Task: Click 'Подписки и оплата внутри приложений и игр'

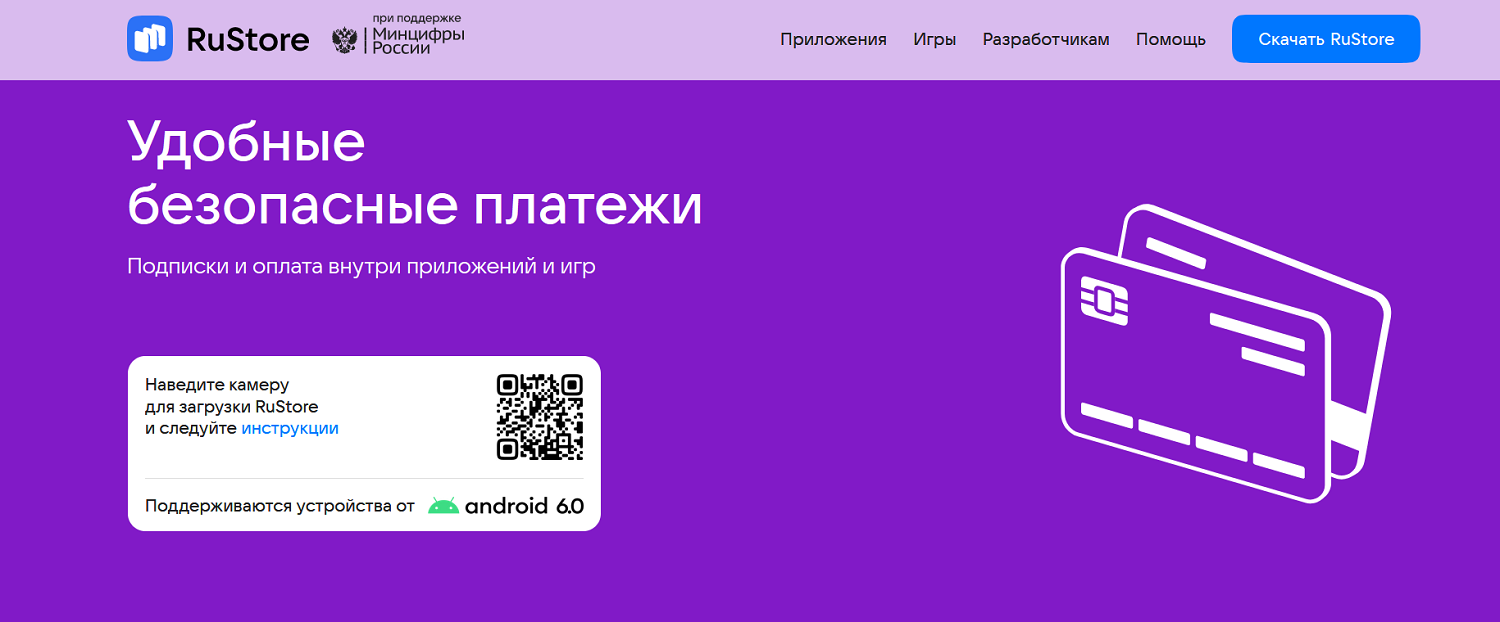Action: [x=361, y=267]
